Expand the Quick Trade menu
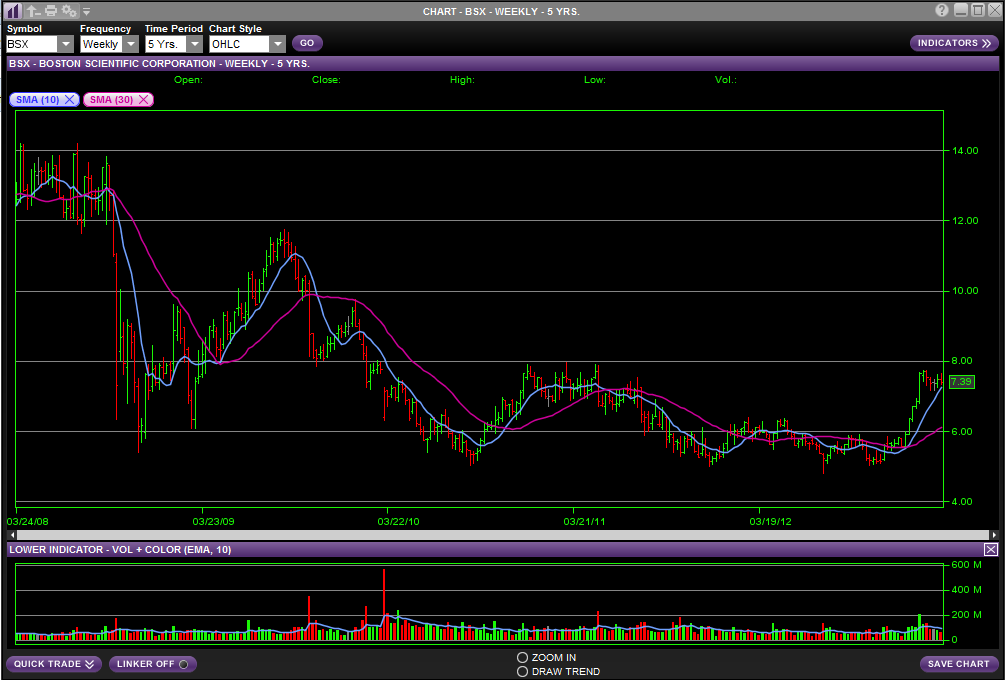The height and width of the screenshot is (680, 1005). click(x=54, y=664)
